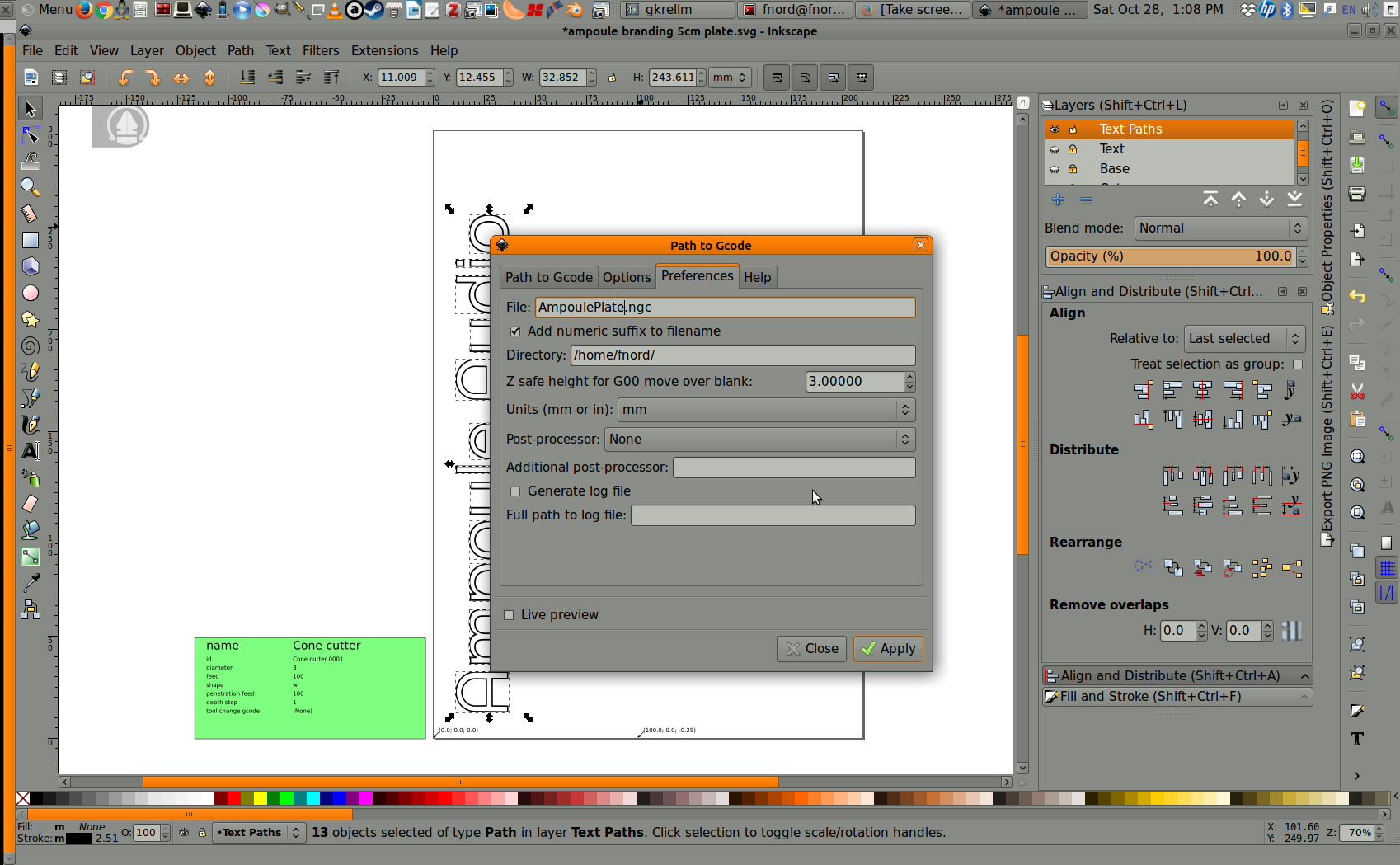
Task: Switch to Options tab
Action: (627, 278)
